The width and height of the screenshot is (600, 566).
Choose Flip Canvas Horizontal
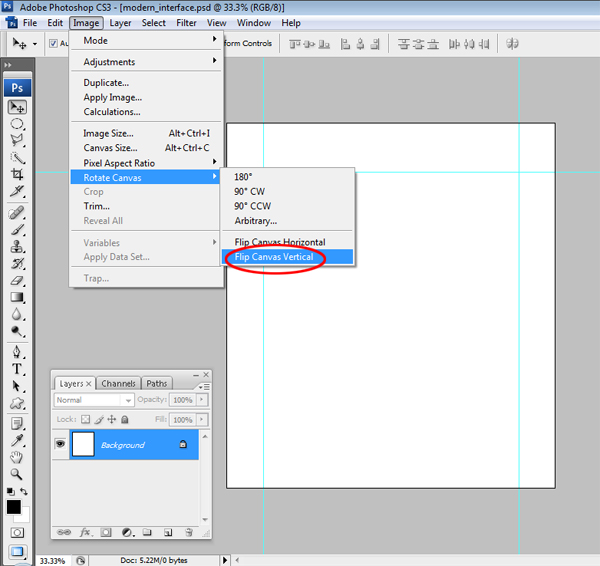[x=287, y=242]
